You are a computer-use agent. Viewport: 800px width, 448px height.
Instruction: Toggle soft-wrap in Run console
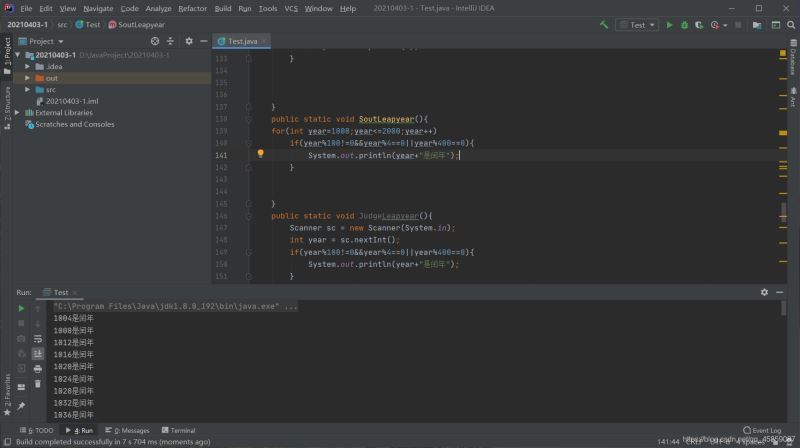[38, 338]
